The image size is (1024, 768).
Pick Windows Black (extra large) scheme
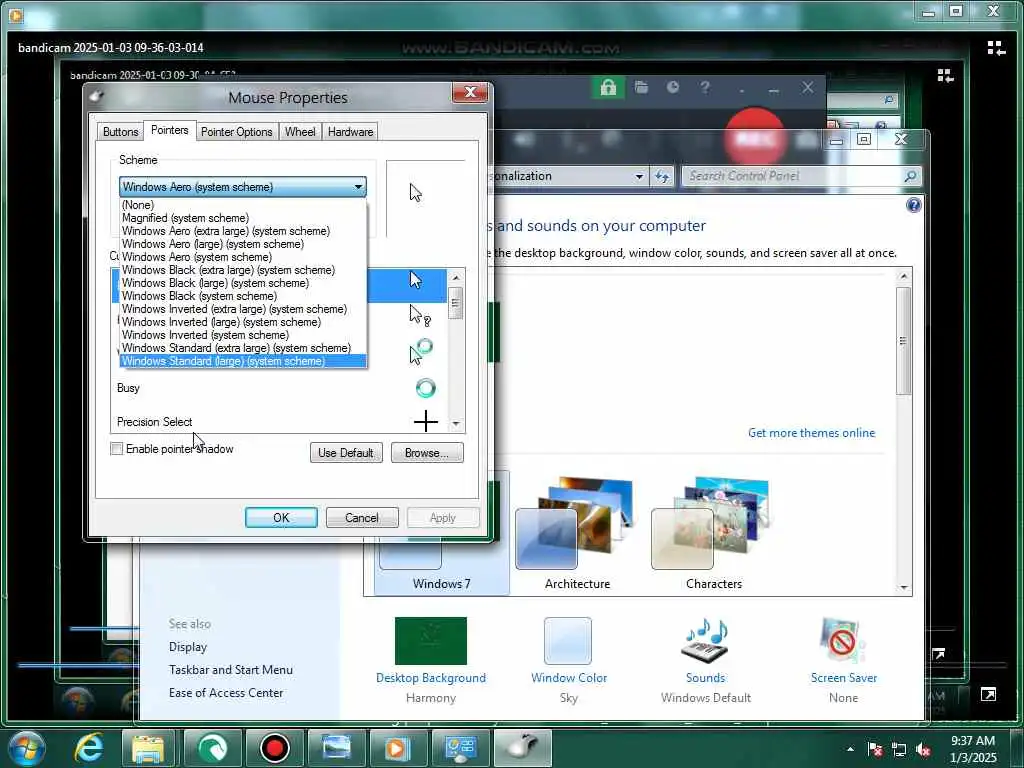pyautogui.click(x=243, y=270)
